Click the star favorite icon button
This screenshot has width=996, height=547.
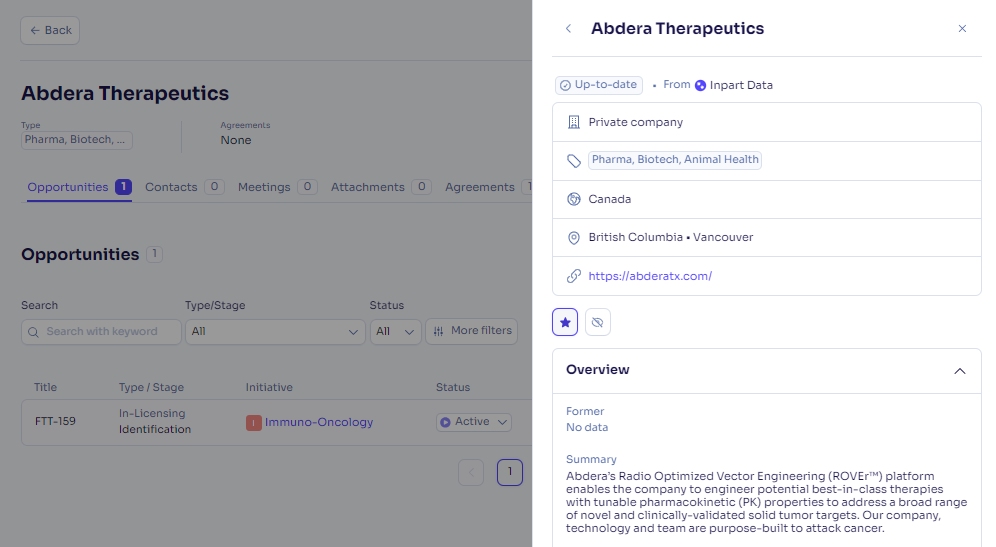point(565,322)
